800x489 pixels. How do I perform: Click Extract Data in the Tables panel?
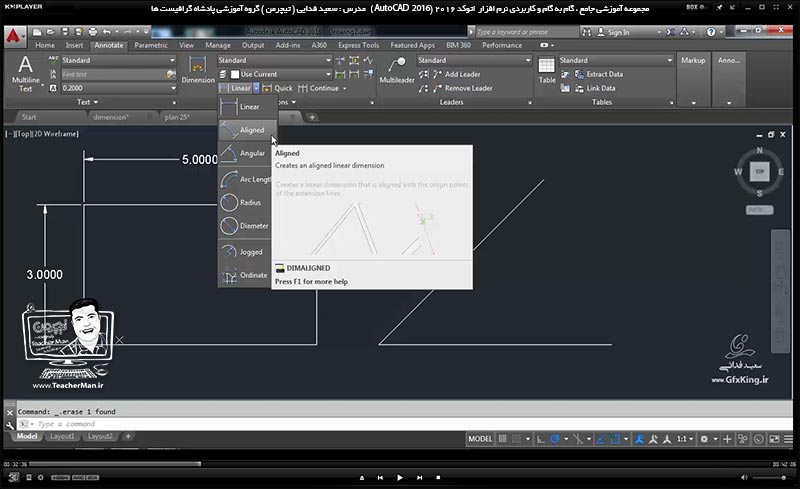[599, 74]
